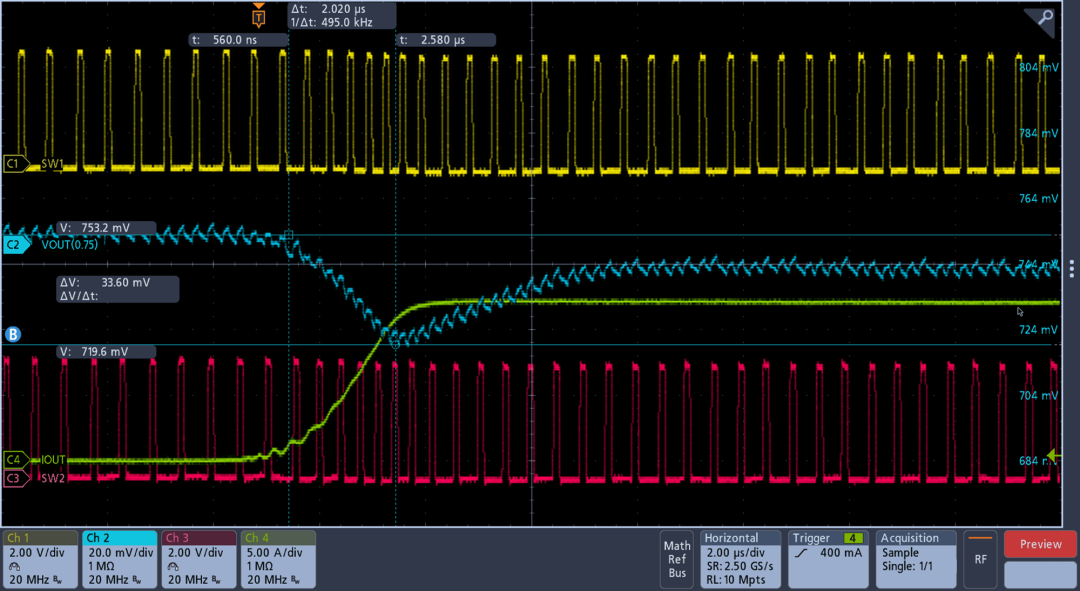Viewport: 1080px width, 591px height.
Task: Click the trigger source 4 indicator
Action: point(854,538)
